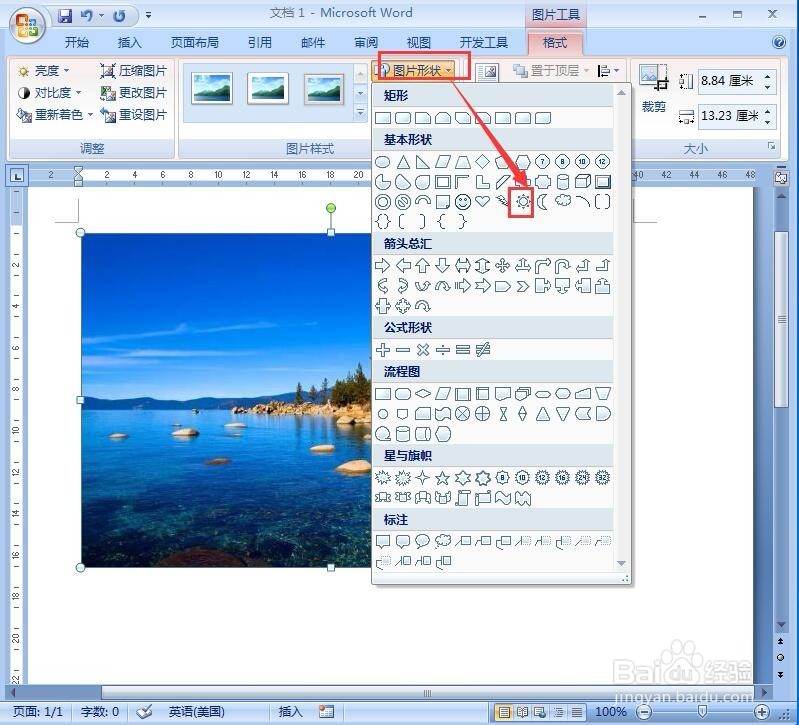Click the Crop (裁剪) button
The width and height of the screenshot is (799, 725).
(654, 88)
